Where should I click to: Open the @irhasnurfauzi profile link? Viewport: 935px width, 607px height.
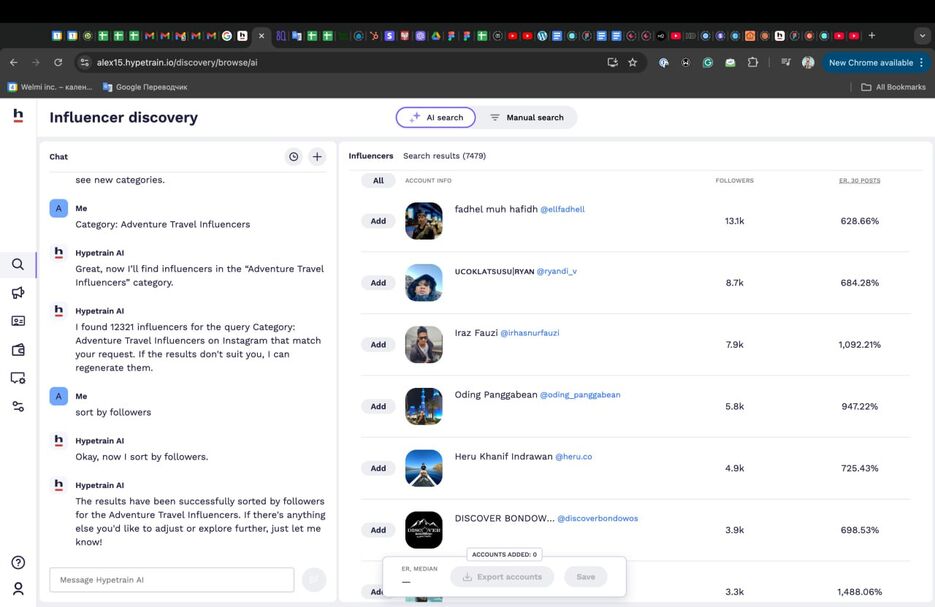(x=530, y=333)
